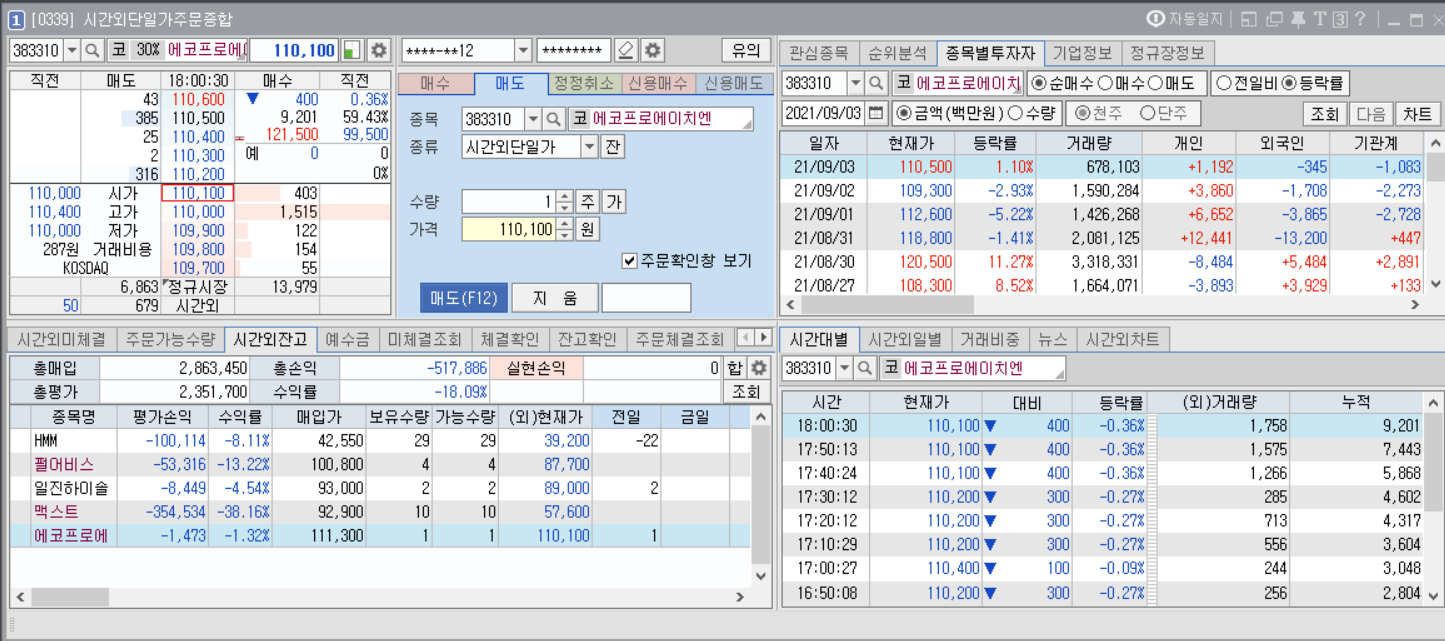
Task: Switch to the 매수 order tab
Action: point(435,83)
